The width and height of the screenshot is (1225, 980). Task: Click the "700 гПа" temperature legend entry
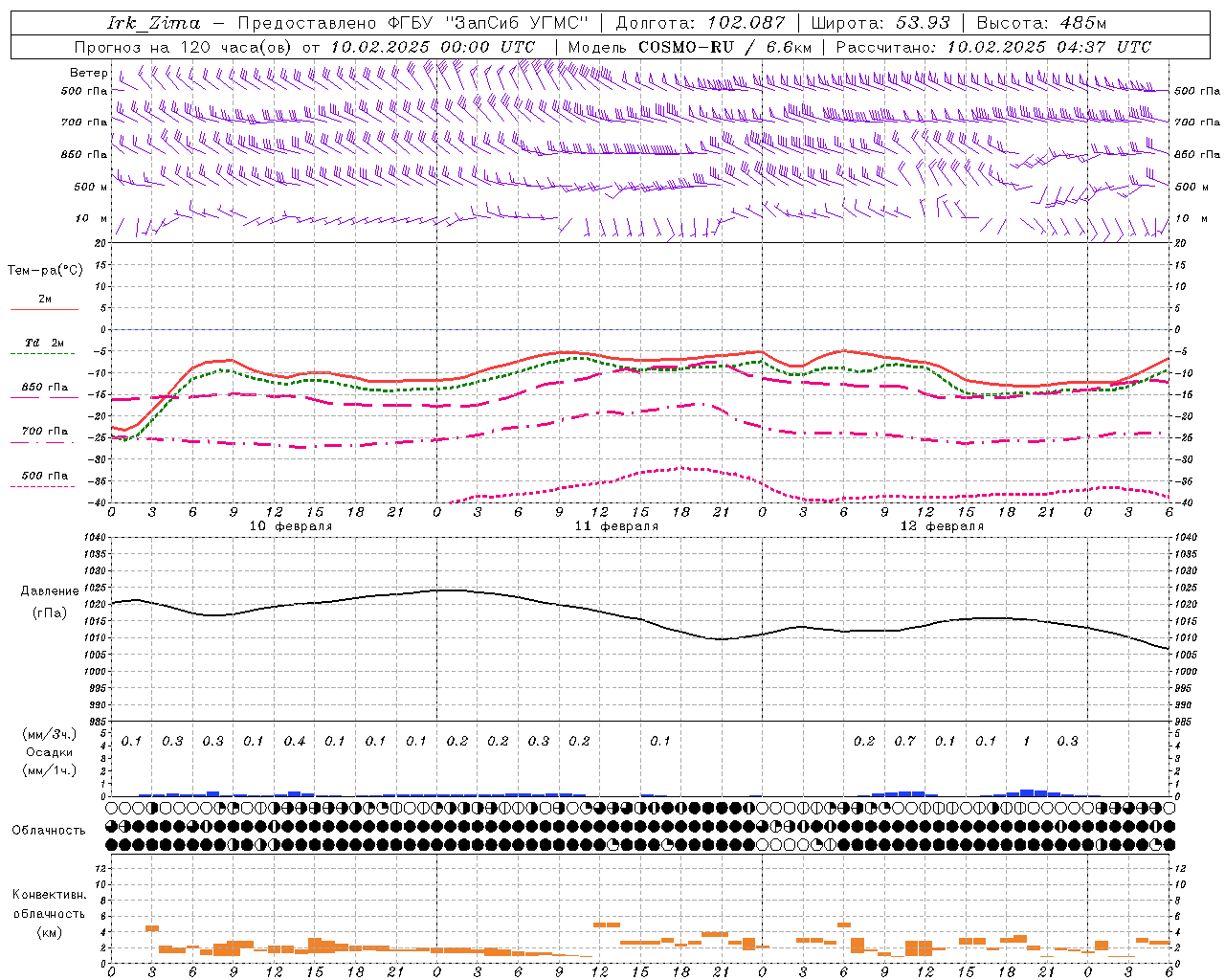coord(45,432)
